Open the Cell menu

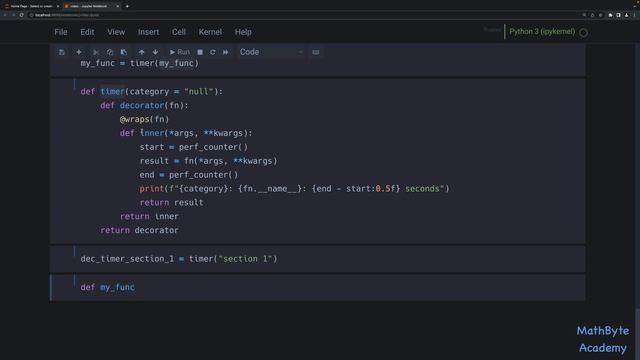tap(179, 32)
